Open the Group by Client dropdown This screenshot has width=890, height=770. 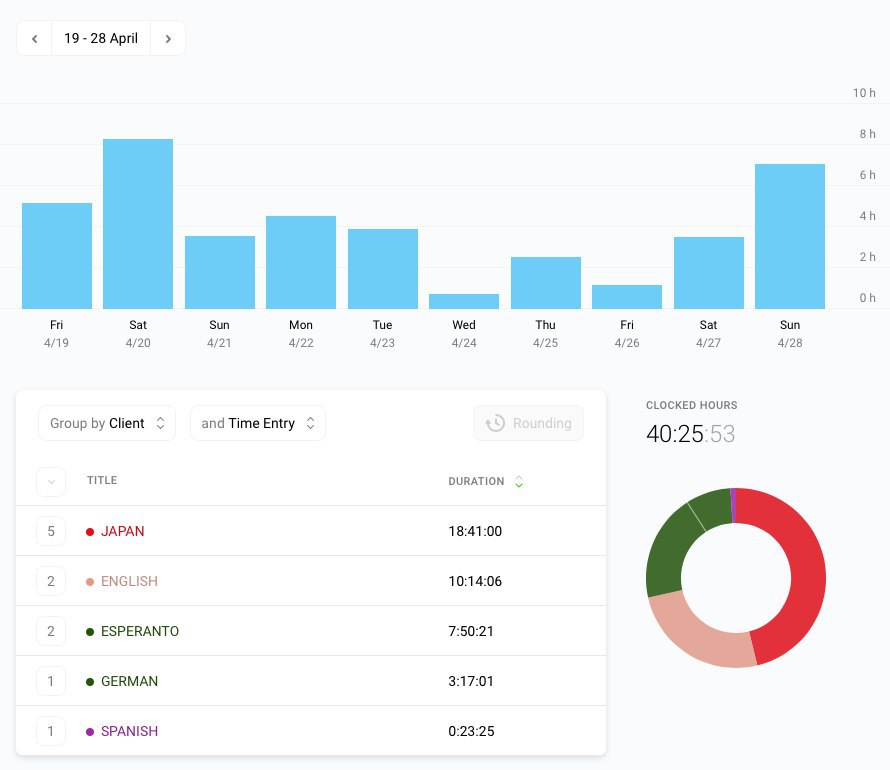107,423
